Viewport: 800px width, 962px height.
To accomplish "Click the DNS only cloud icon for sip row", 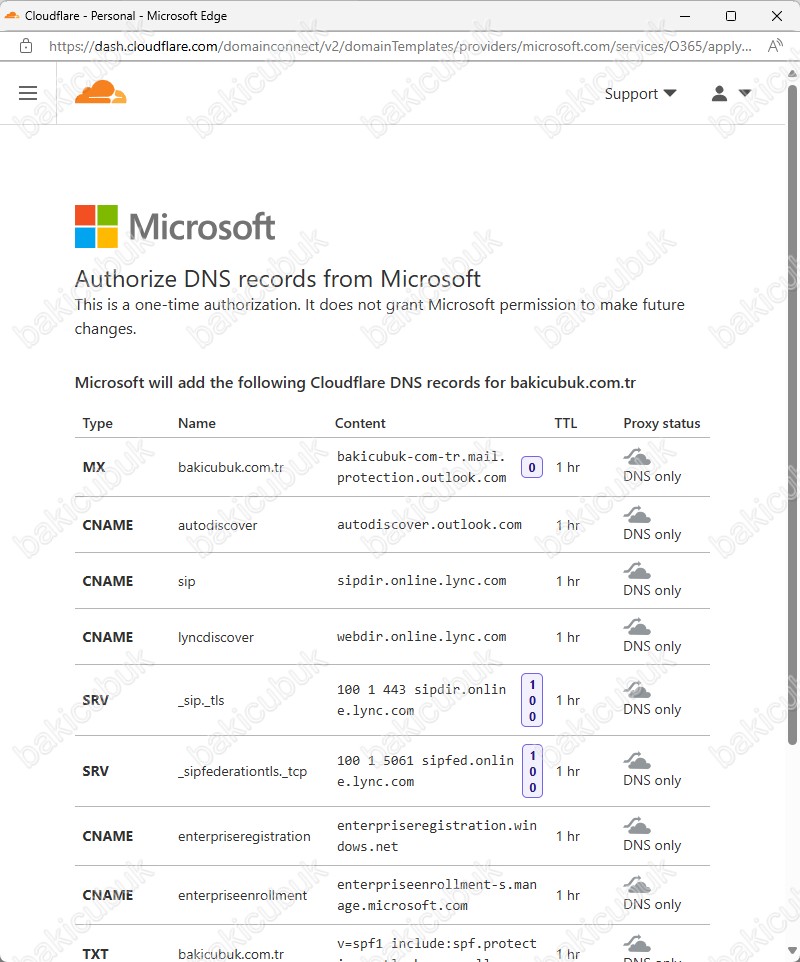I will click(x=637, y=571).
